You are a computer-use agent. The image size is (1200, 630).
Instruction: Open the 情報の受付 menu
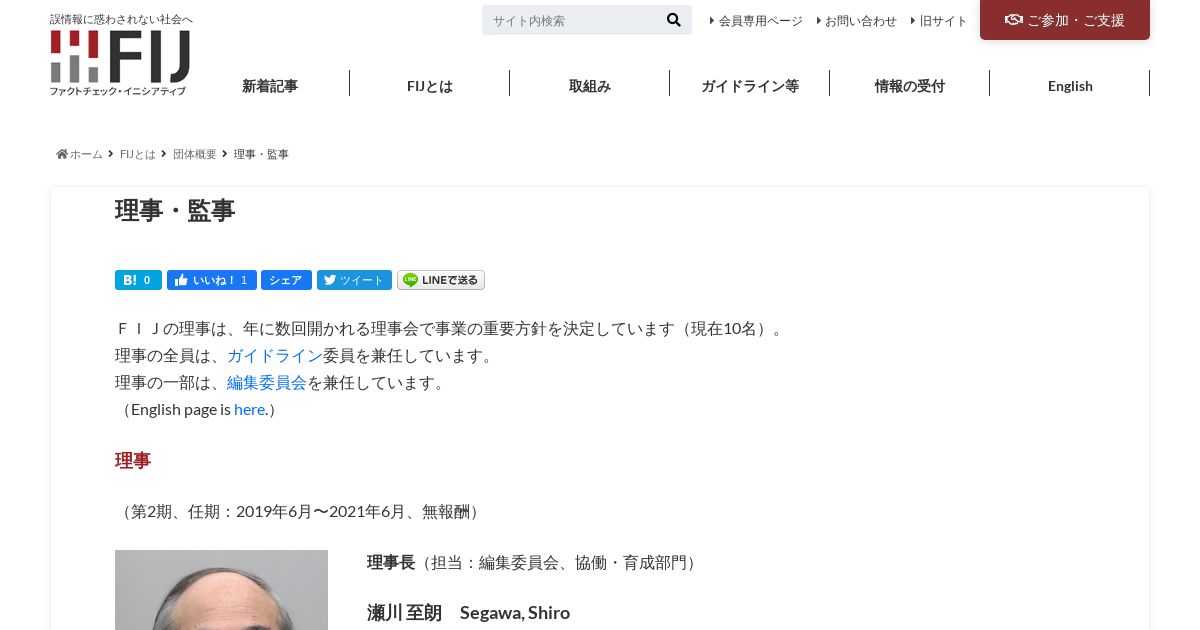pyautogui.click(x=910, y=86)
